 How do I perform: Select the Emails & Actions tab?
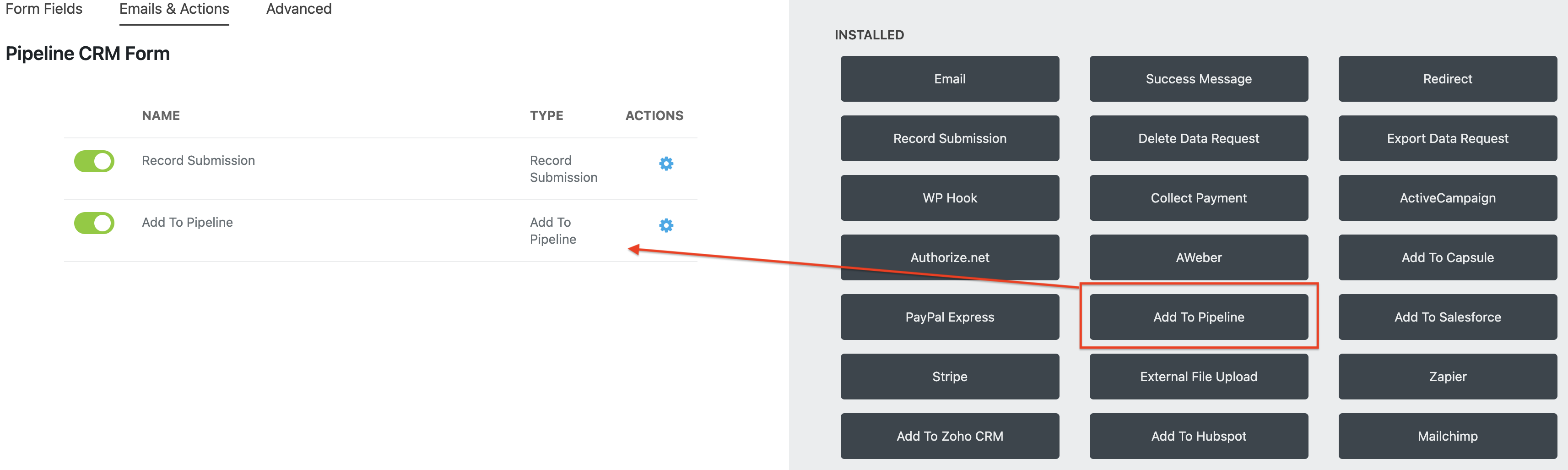(174, 9)
